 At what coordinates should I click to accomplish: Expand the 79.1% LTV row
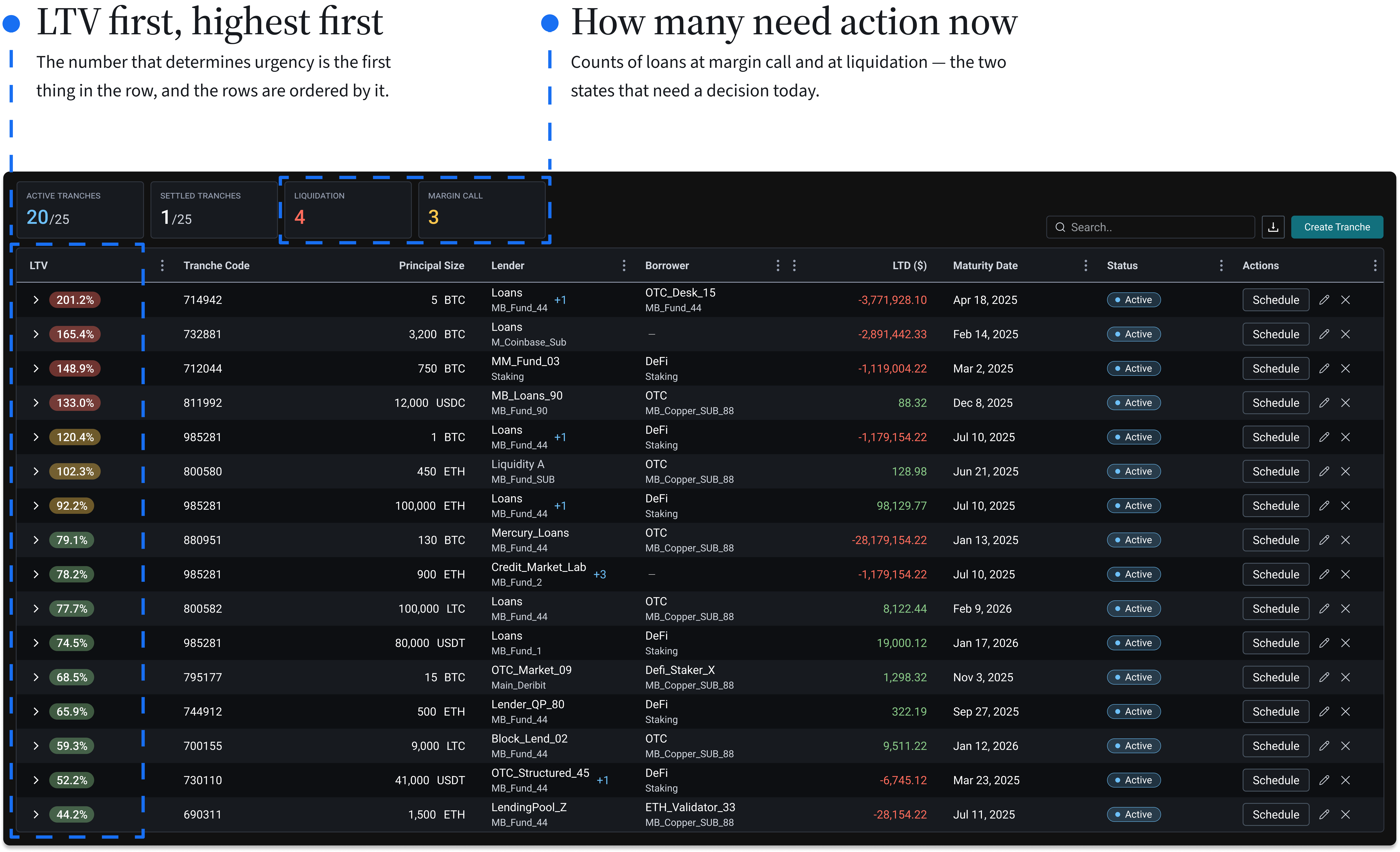click(x=36, y=540)
